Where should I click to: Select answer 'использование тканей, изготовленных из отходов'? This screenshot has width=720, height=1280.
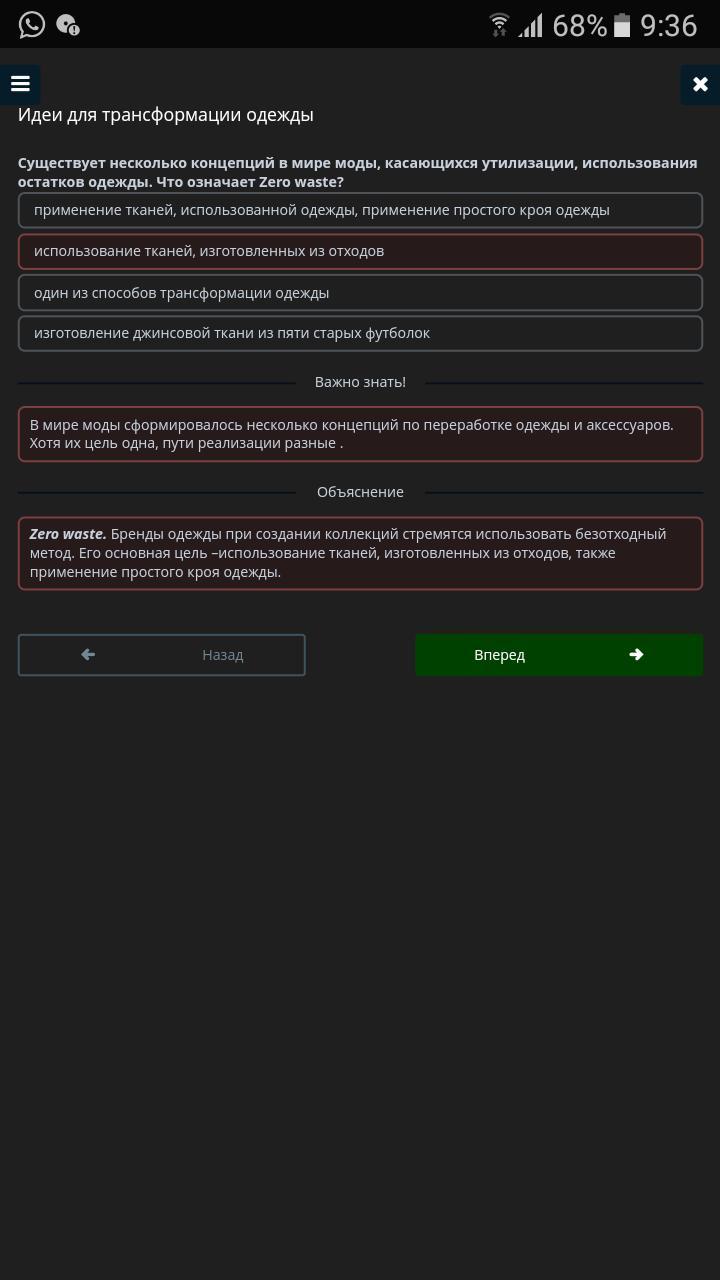360,251
